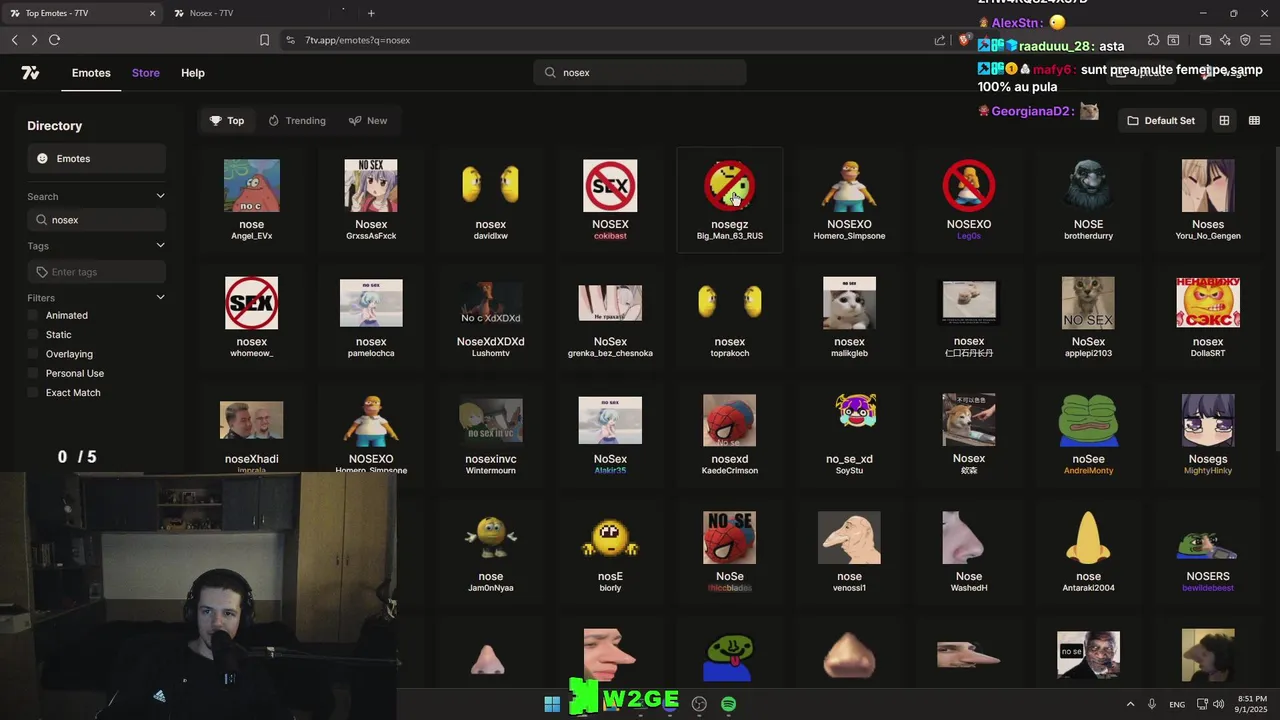Reload the page with the refresh icon
The image size is (1280, 720).
(54, 40)
